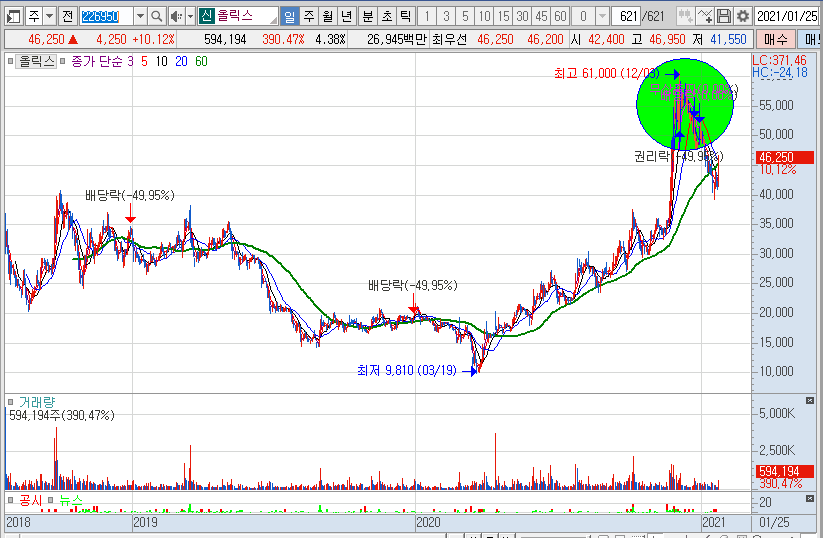The width and height of the screenshot is (823, 538).
Task: Select the daily (일) period toggle
Action: tap(289, 16)
